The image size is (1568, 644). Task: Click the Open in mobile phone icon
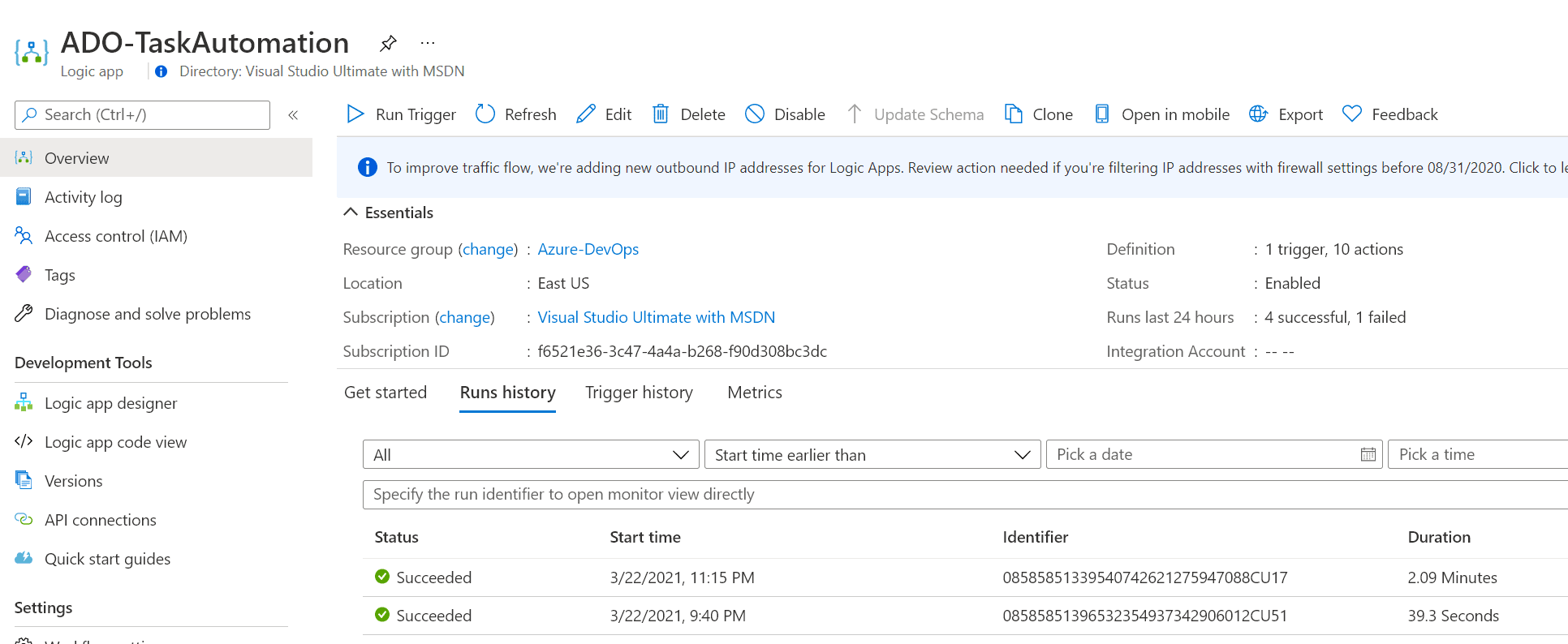[x=1101, y=114]
